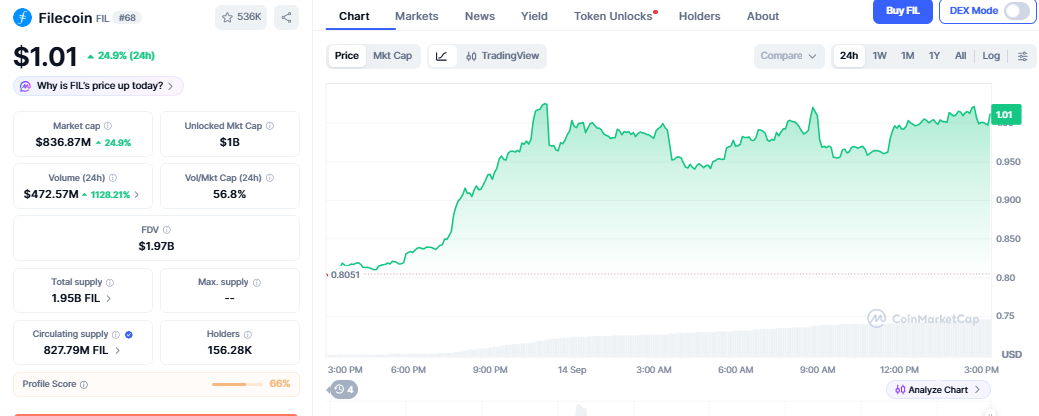Show FDV info icon
This screenshot has height=416, width=1039.
click(166, 230)
